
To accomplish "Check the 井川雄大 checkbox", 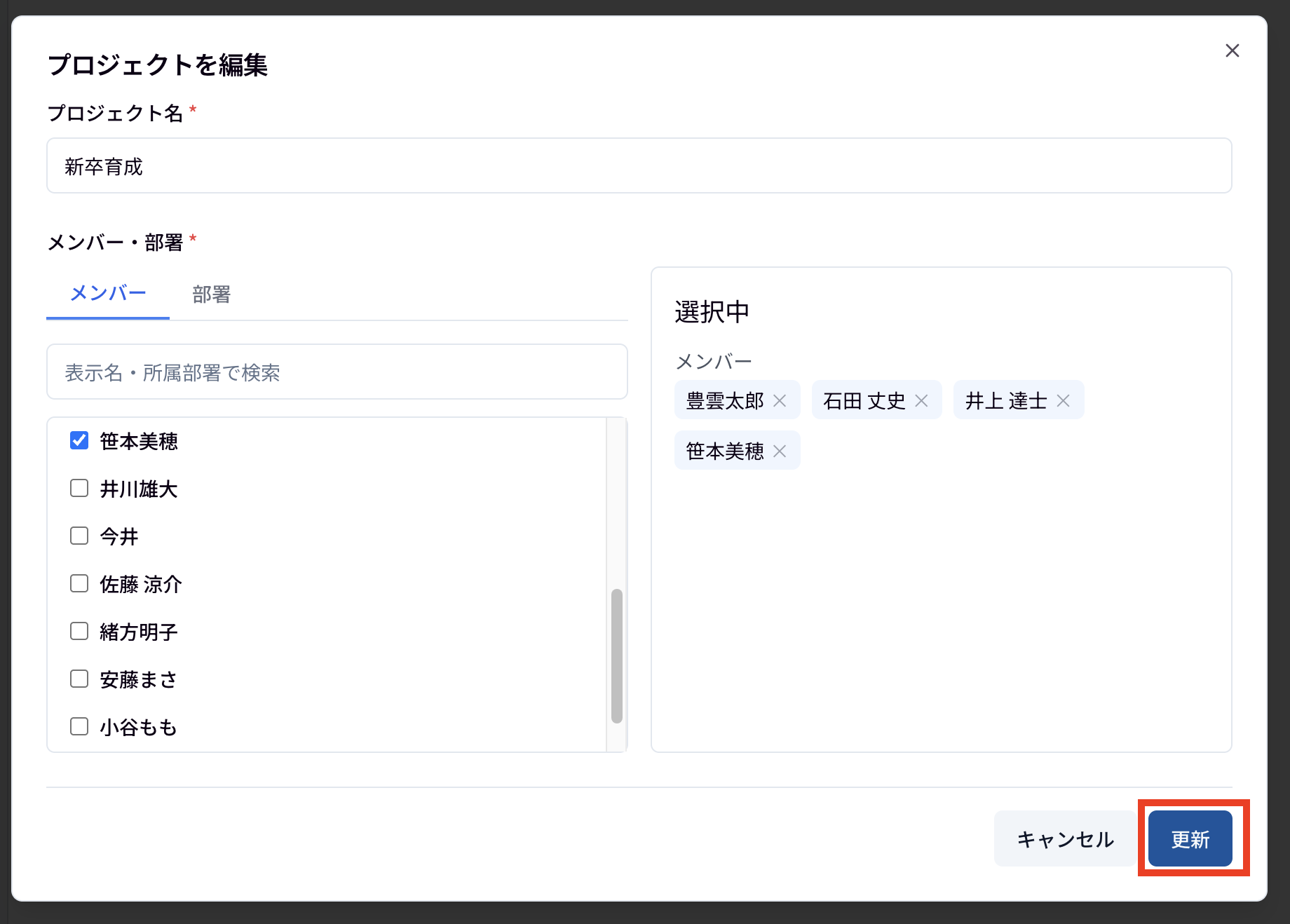I will coord(79,488).
